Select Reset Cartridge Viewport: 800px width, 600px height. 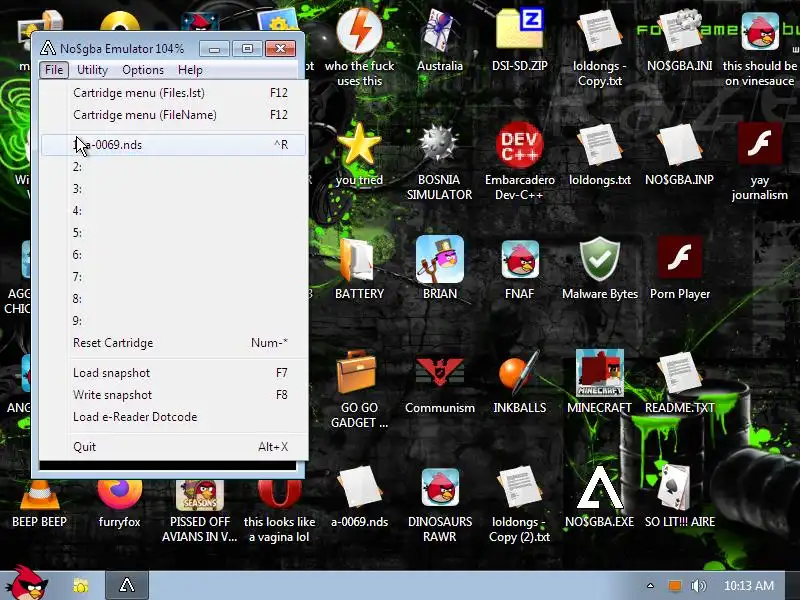tap(173, 343)
